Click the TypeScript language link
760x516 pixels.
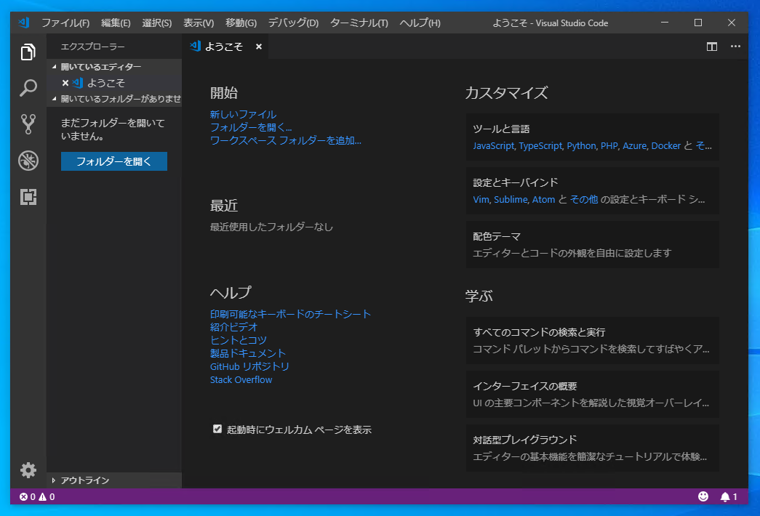tap(540, 146)
